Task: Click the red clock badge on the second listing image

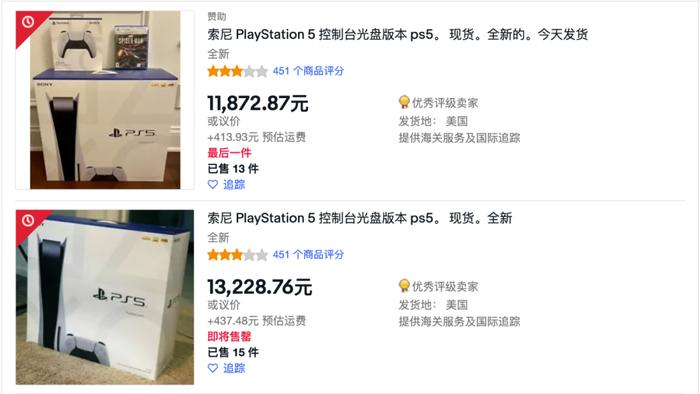Action: 28,220
